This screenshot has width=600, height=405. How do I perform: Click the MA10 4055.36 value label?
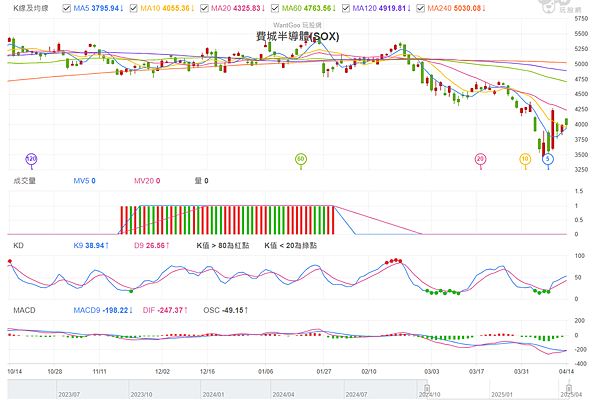point(167,8)
